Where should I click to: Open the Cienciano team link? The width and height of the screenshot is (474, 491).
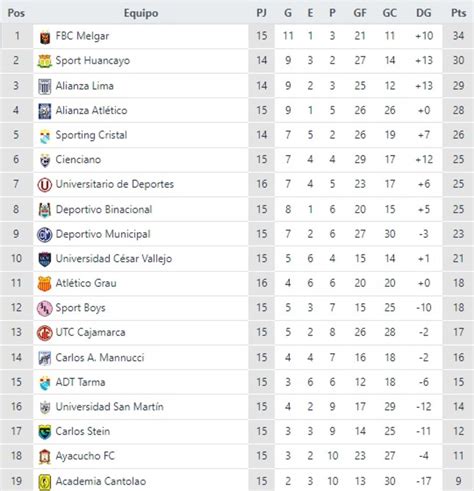78,160
